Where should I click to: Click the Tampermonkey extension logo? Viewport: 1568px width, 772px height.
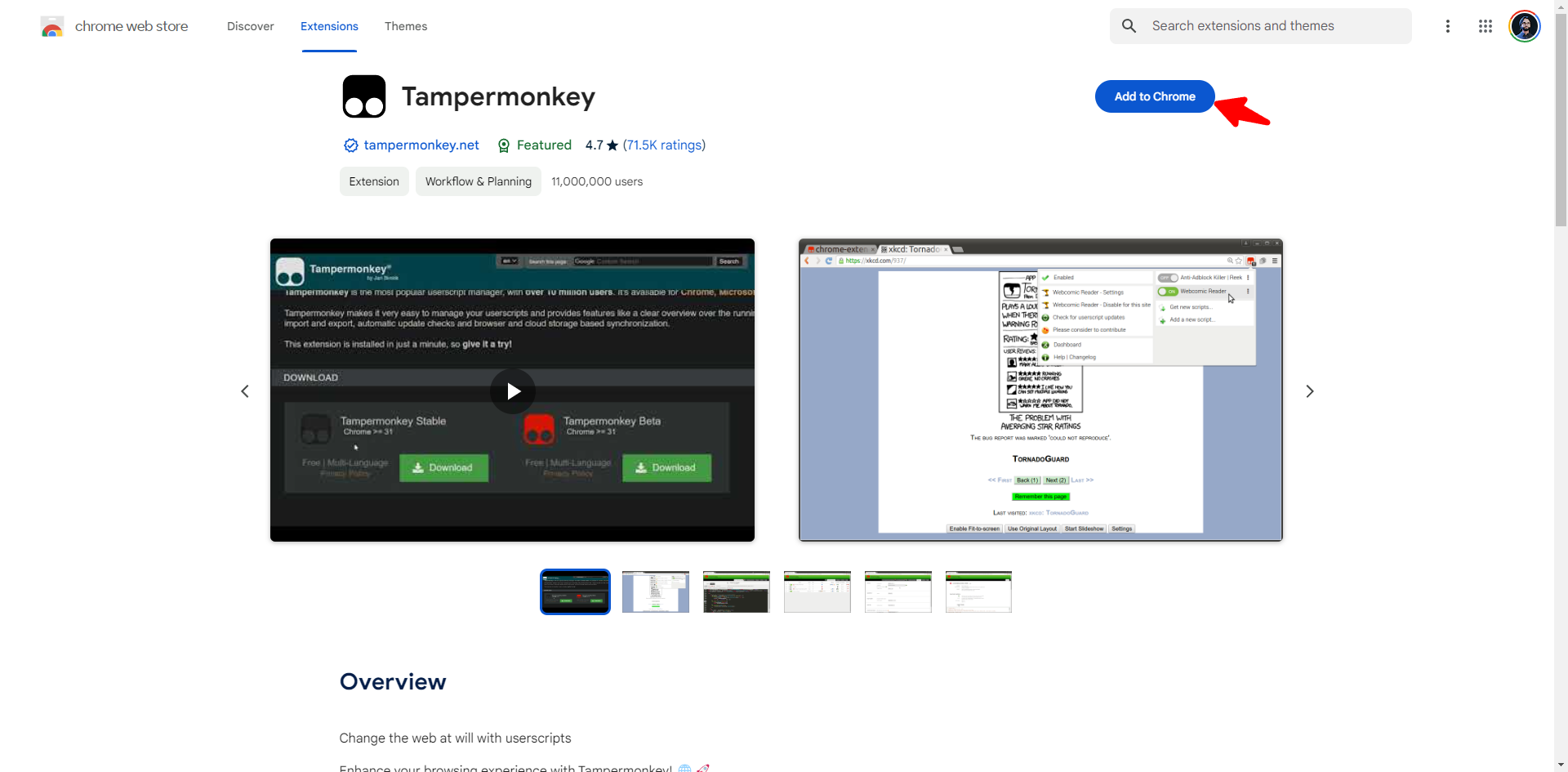(363, 96)
